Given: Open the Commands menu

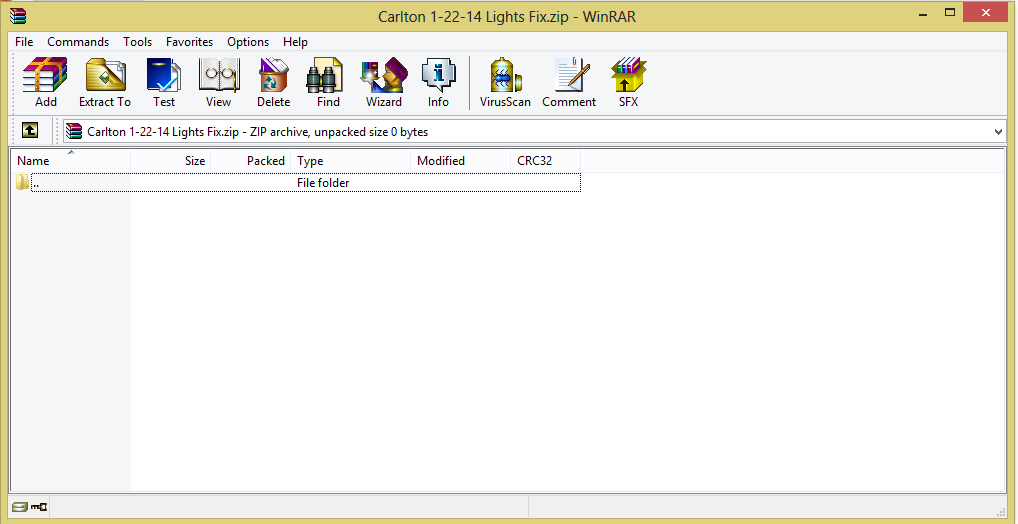Looking at the screenshot, I should [x=78, y=42].
